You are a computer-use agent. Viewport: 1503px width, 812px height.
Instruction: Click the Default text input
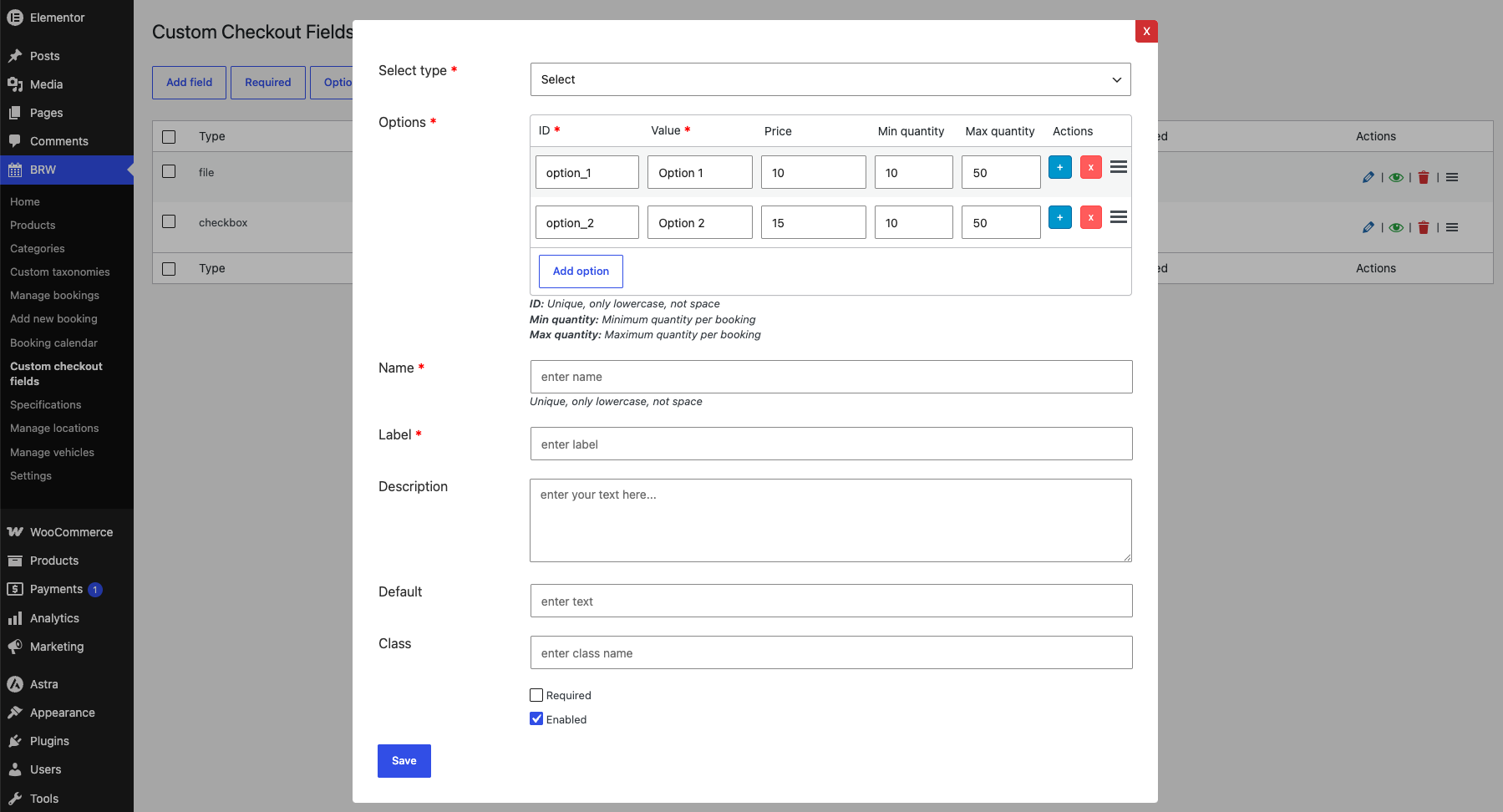[x=831, y=601]
